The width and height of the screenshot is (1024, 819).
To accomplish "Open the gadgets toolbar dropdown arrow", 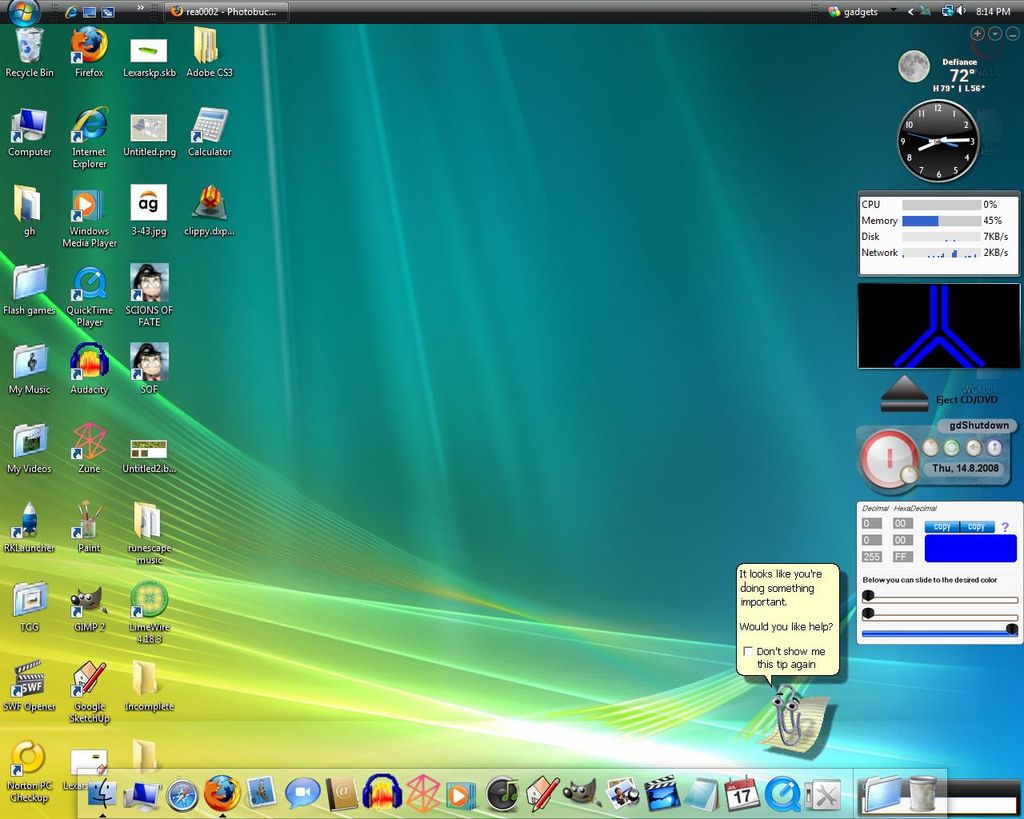I will pos(893,11).
